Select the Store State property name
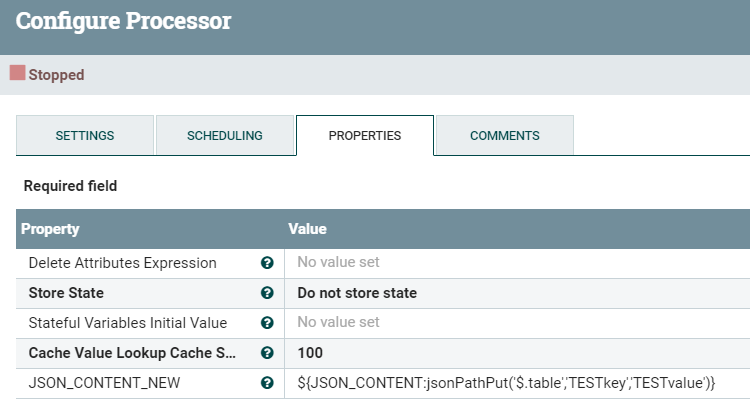The height and width of the screenshot is (420, 750). pyautogui.click(x=66, y=293)
